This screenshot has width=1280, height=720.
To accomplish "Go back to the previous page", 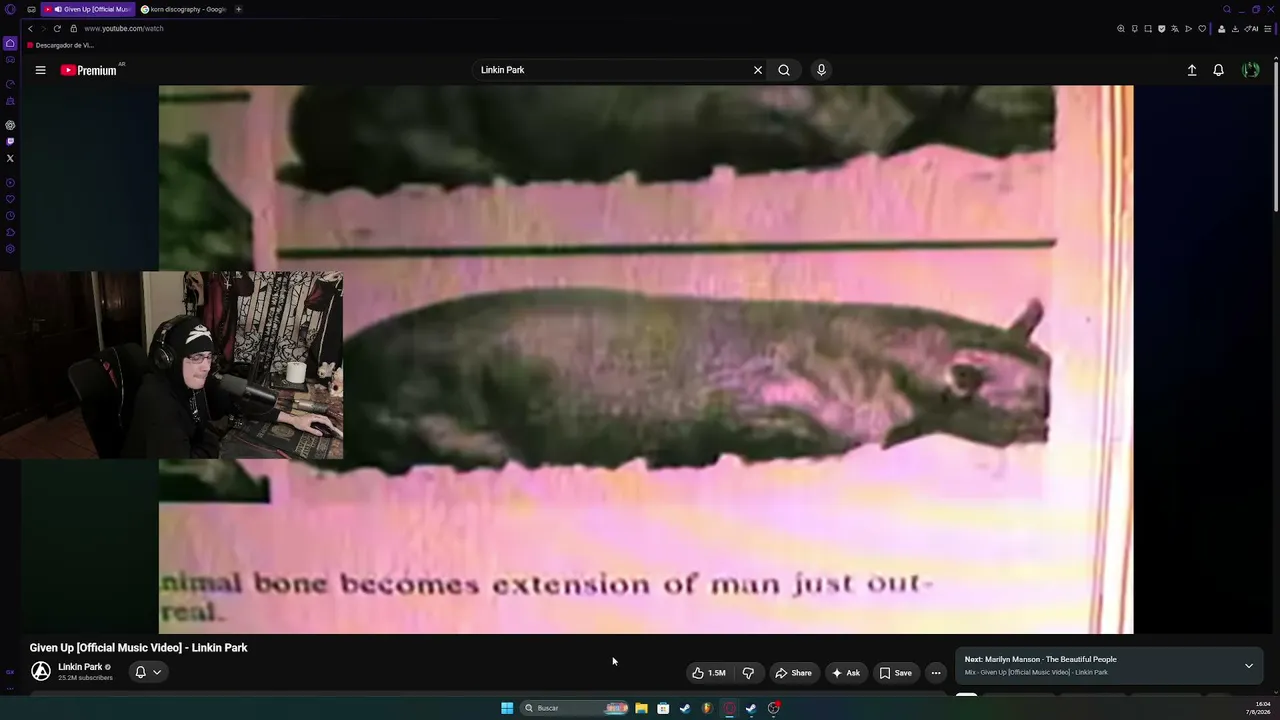I will (30, 29).
